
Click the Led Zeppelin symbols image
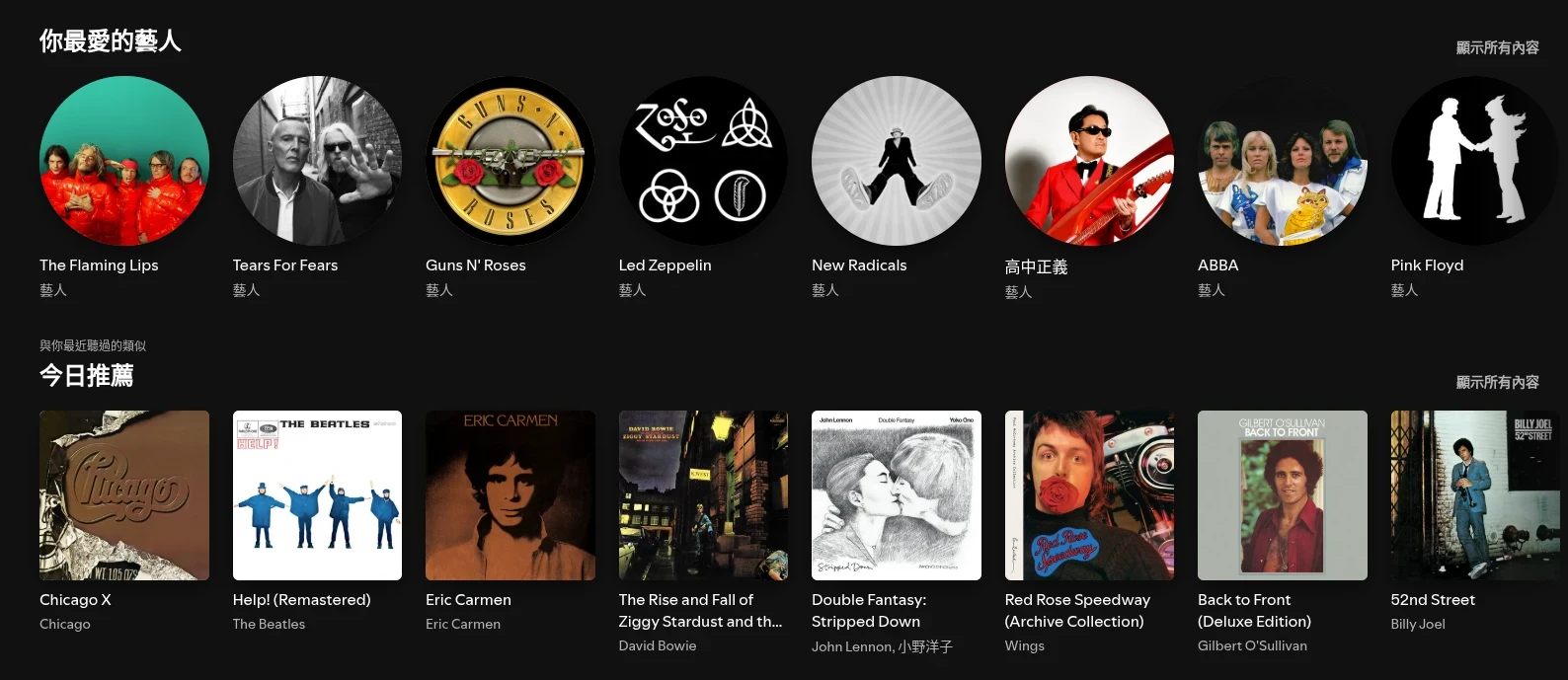click(703, 161)
